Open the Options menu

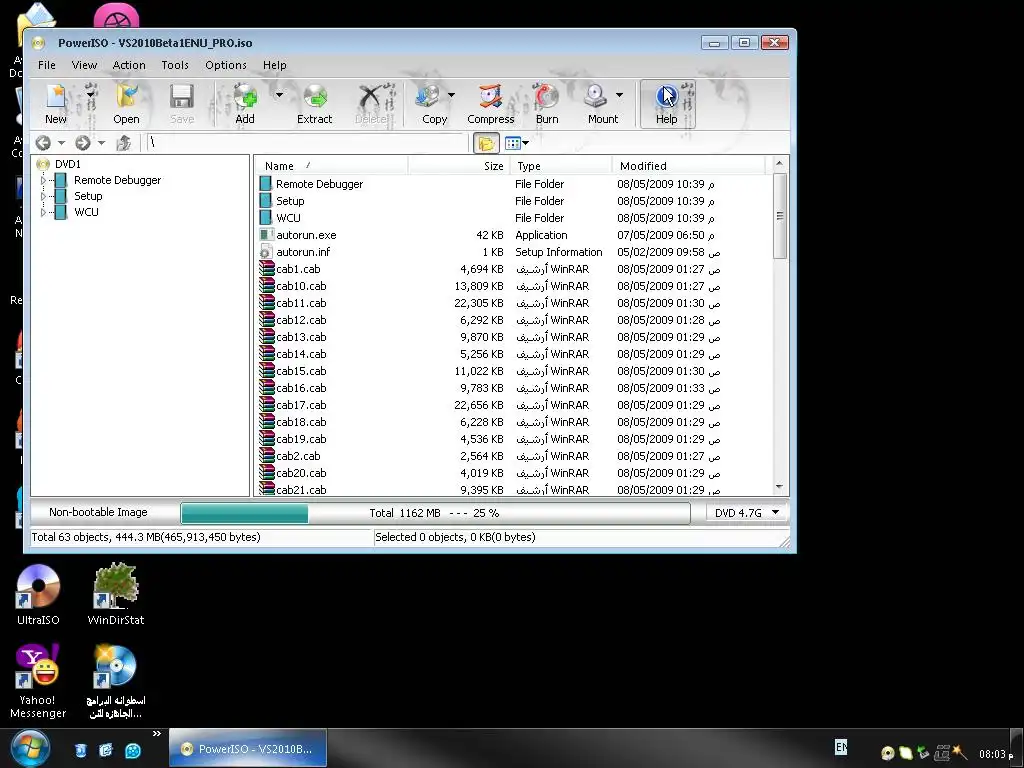point(226,65)
